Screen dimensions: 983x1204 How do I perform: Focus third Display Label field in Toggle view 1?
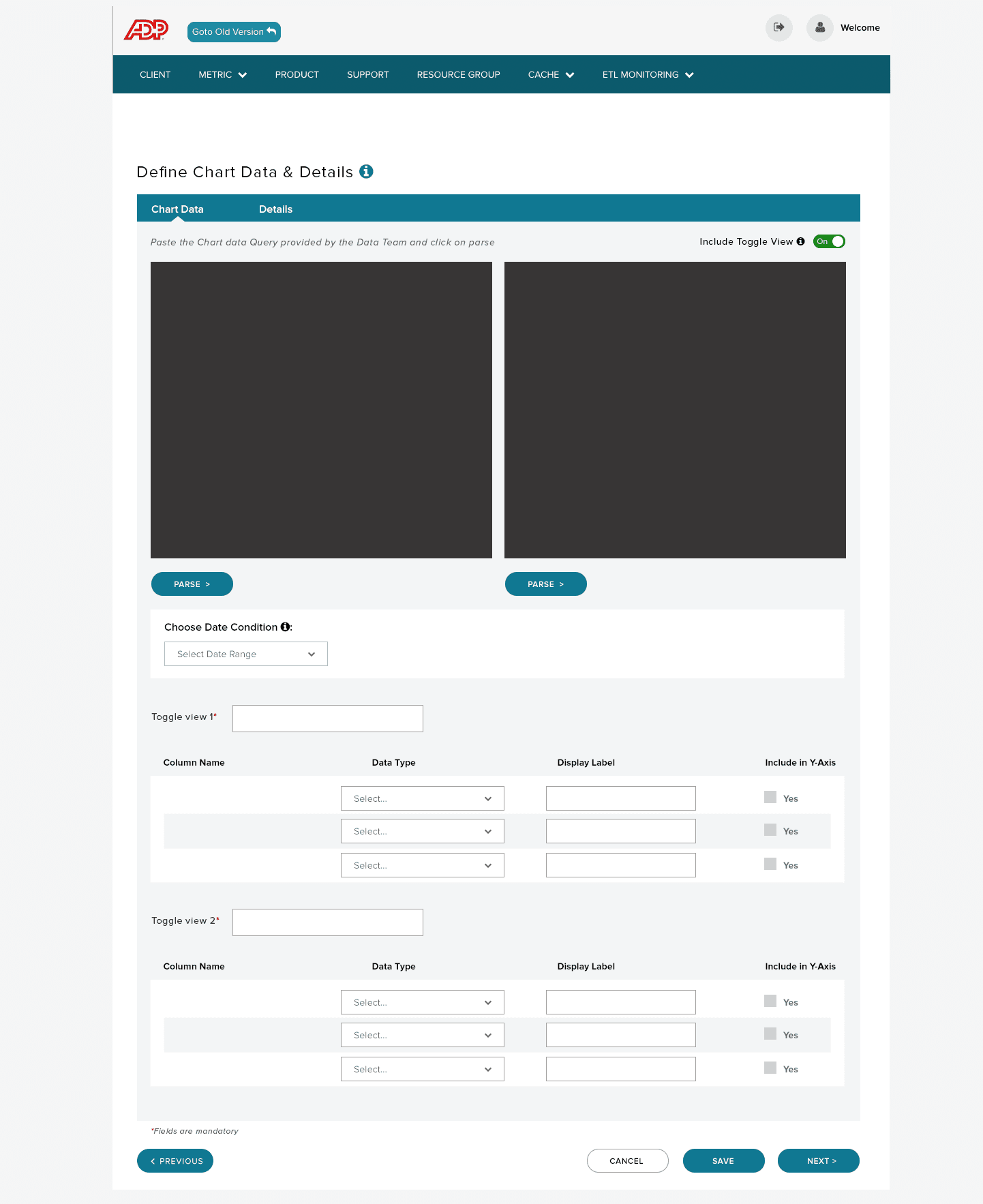[x=621, y=865]
